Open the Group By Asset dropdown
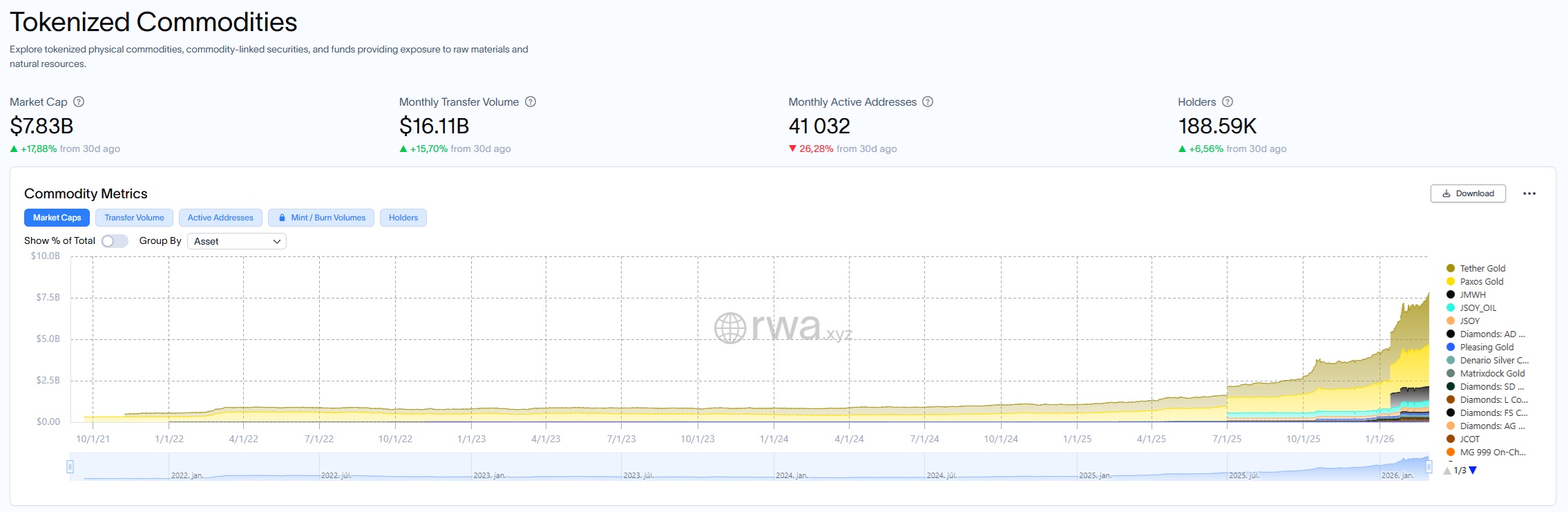The height and width of the screenshot is (512, 1568). pos(236,241)
